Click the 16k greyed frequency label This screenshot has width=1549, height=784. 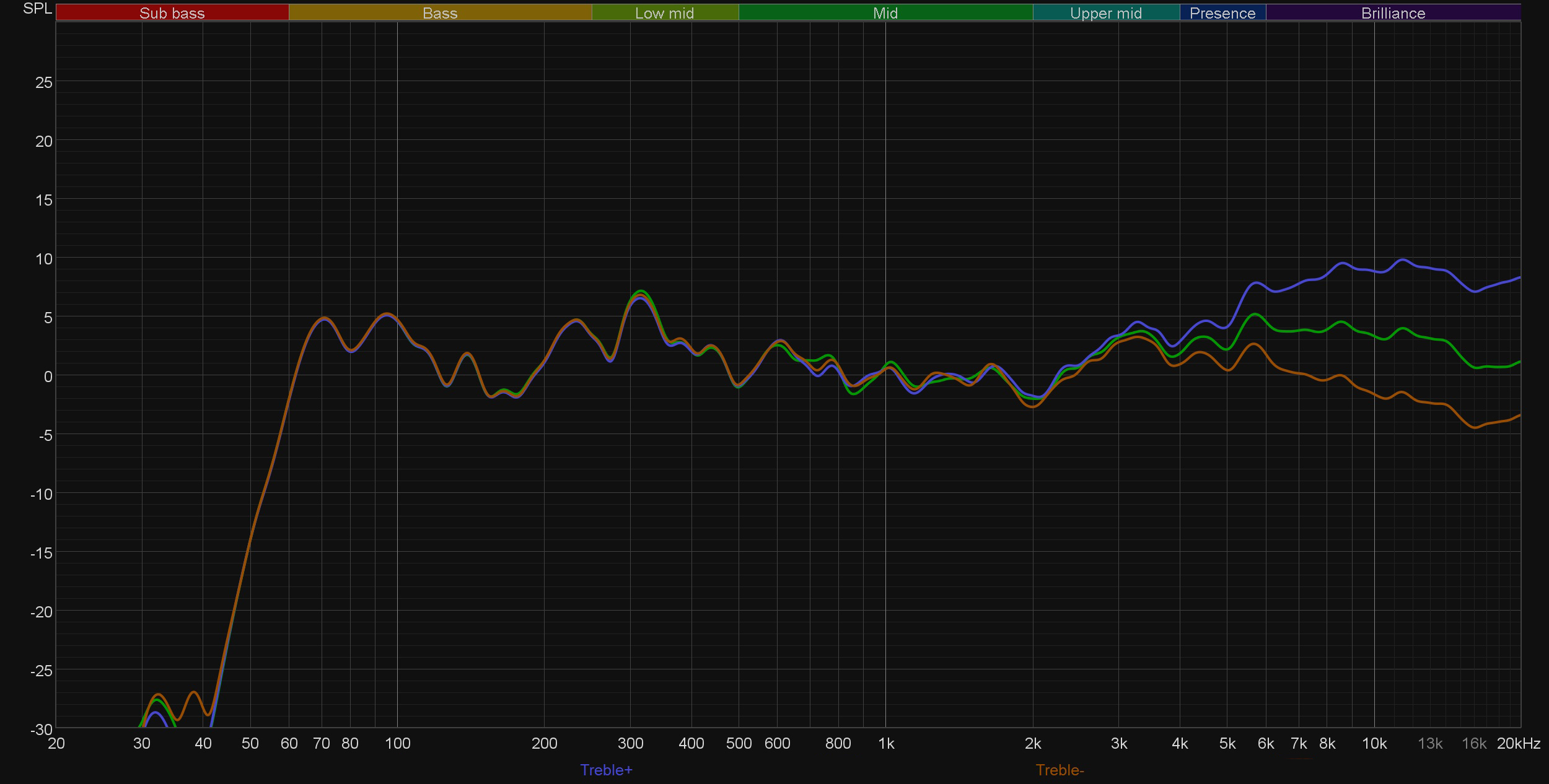(x=1474, y=744)
